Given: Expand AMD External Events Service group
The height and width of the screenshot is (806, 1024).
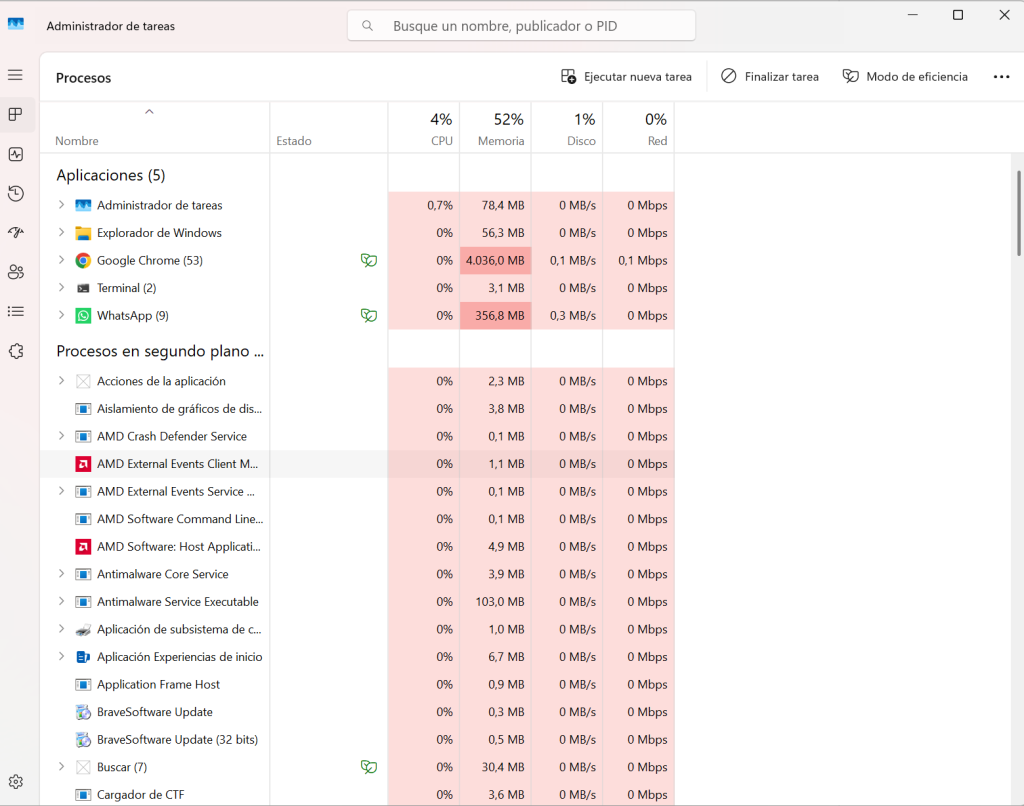Looking at the screenshot, I should click(61, 491).
